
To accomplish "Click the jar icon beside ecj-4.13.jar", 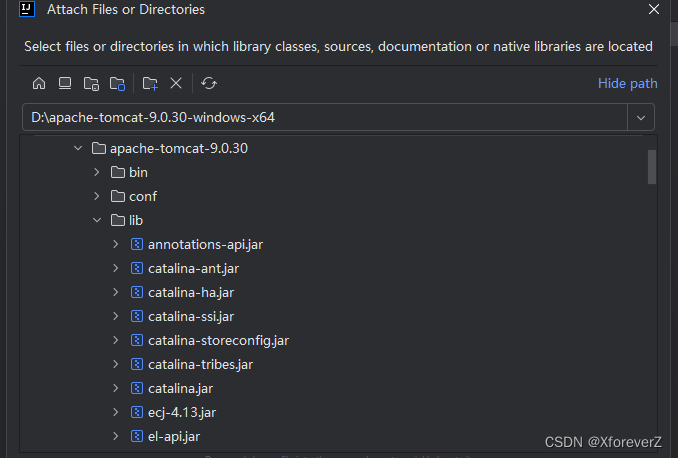I will 137,413.
